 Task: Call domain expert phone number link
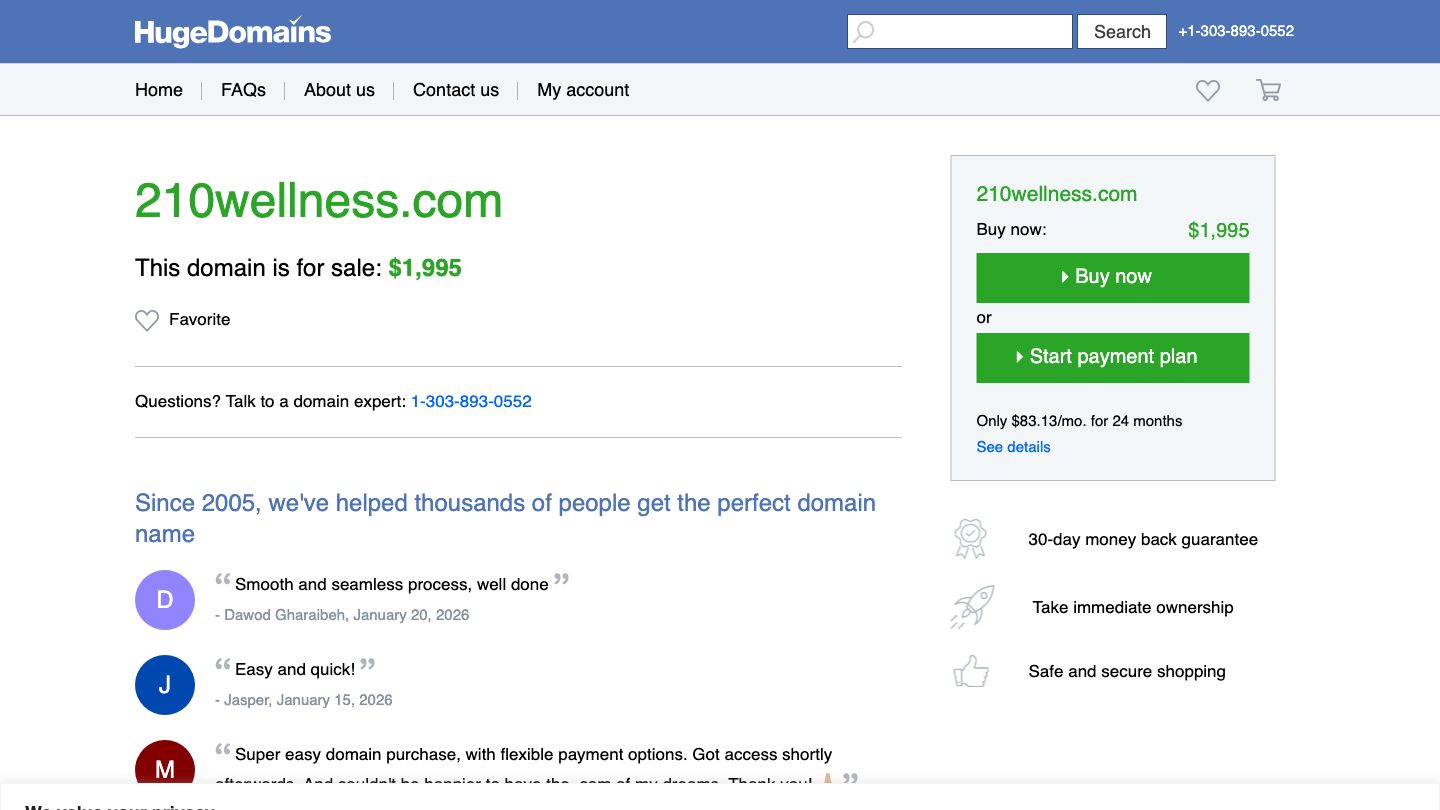tap(471, 402)
